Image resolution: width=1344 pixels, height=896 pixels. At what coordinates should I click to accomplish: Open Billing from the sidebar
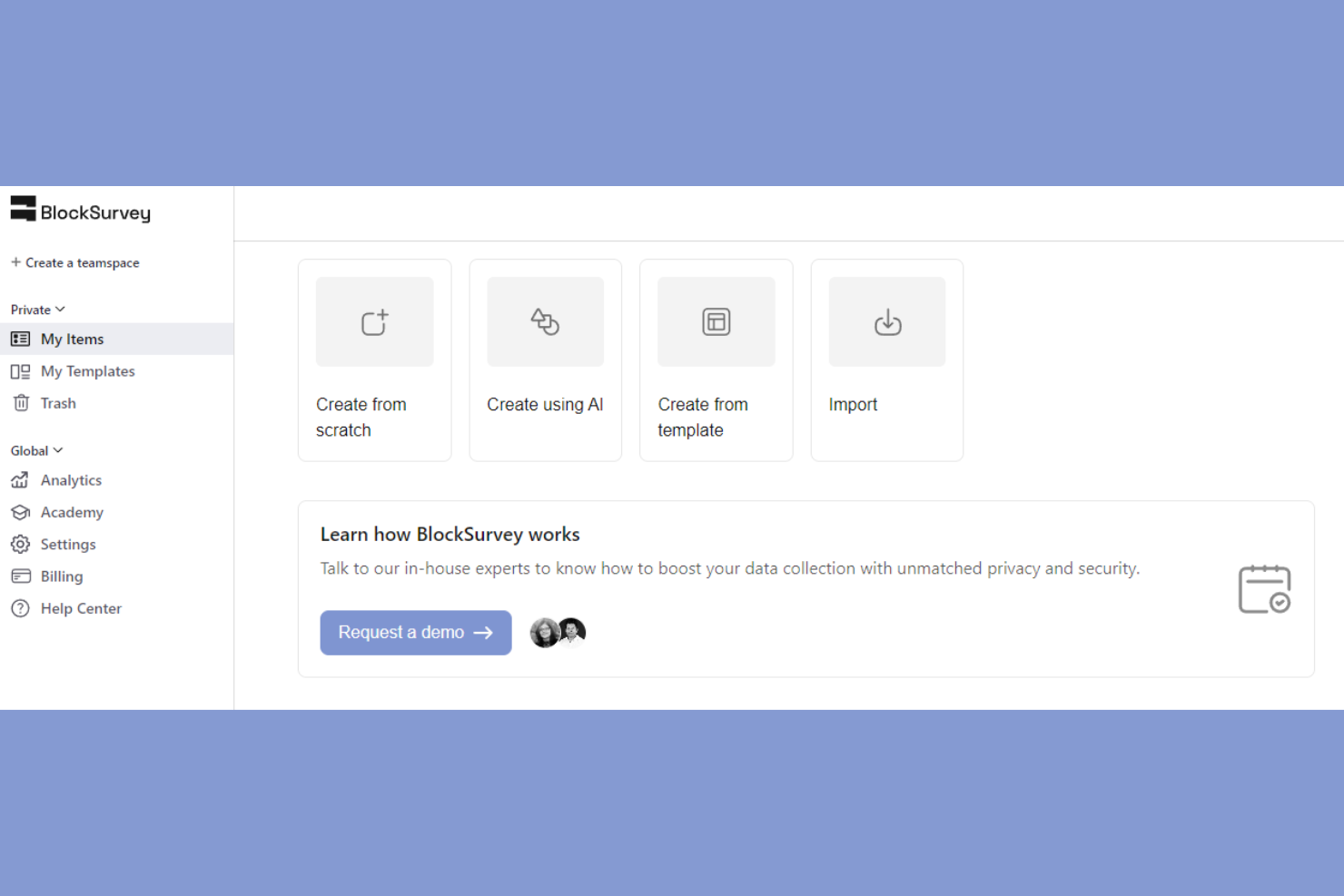61,576
